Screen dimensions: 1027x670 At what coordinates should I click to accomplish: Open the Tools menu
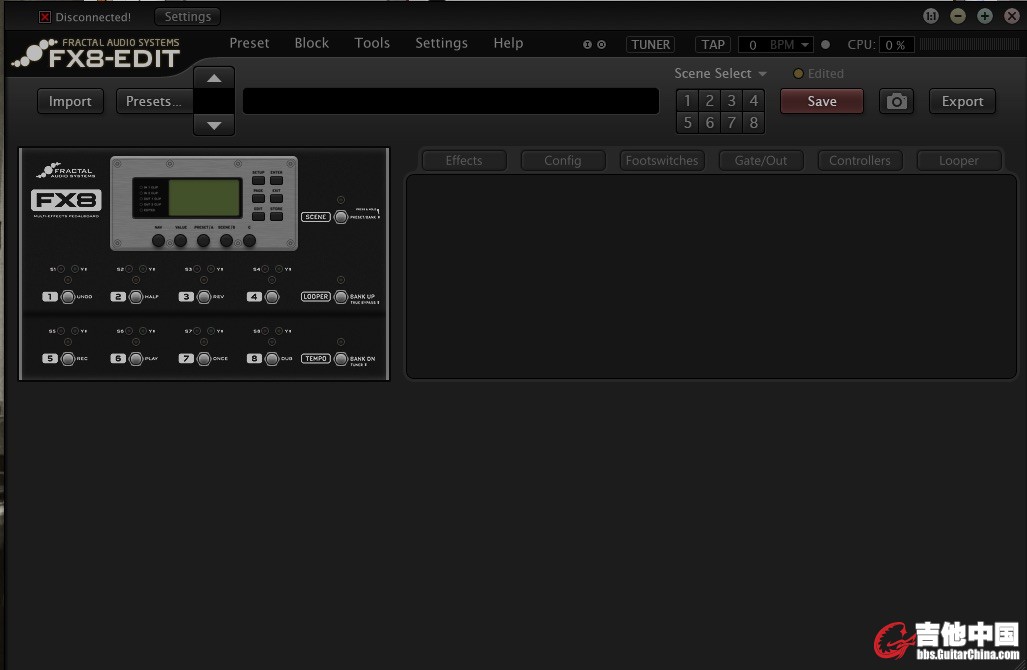372,43
